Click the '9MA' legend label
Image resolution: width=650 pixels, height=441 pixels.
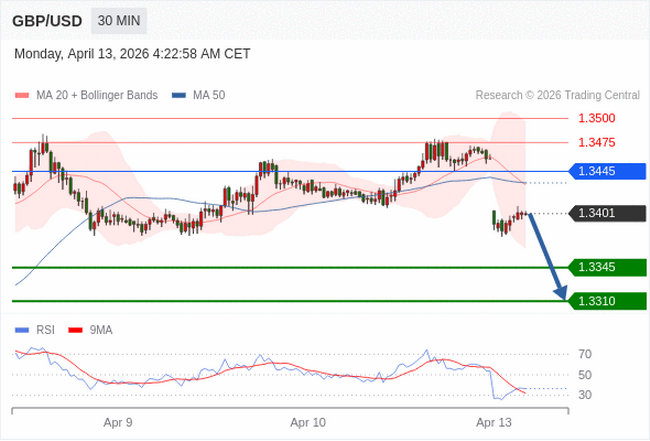click(101, 330)
